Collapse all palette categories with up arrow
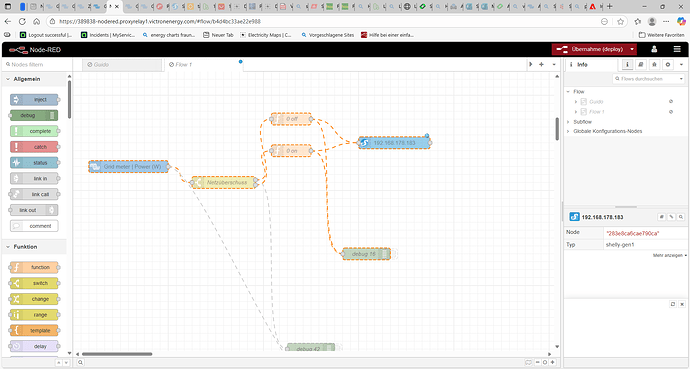The image size is (690, 369). pyautogui.click(x=59, y=363)
